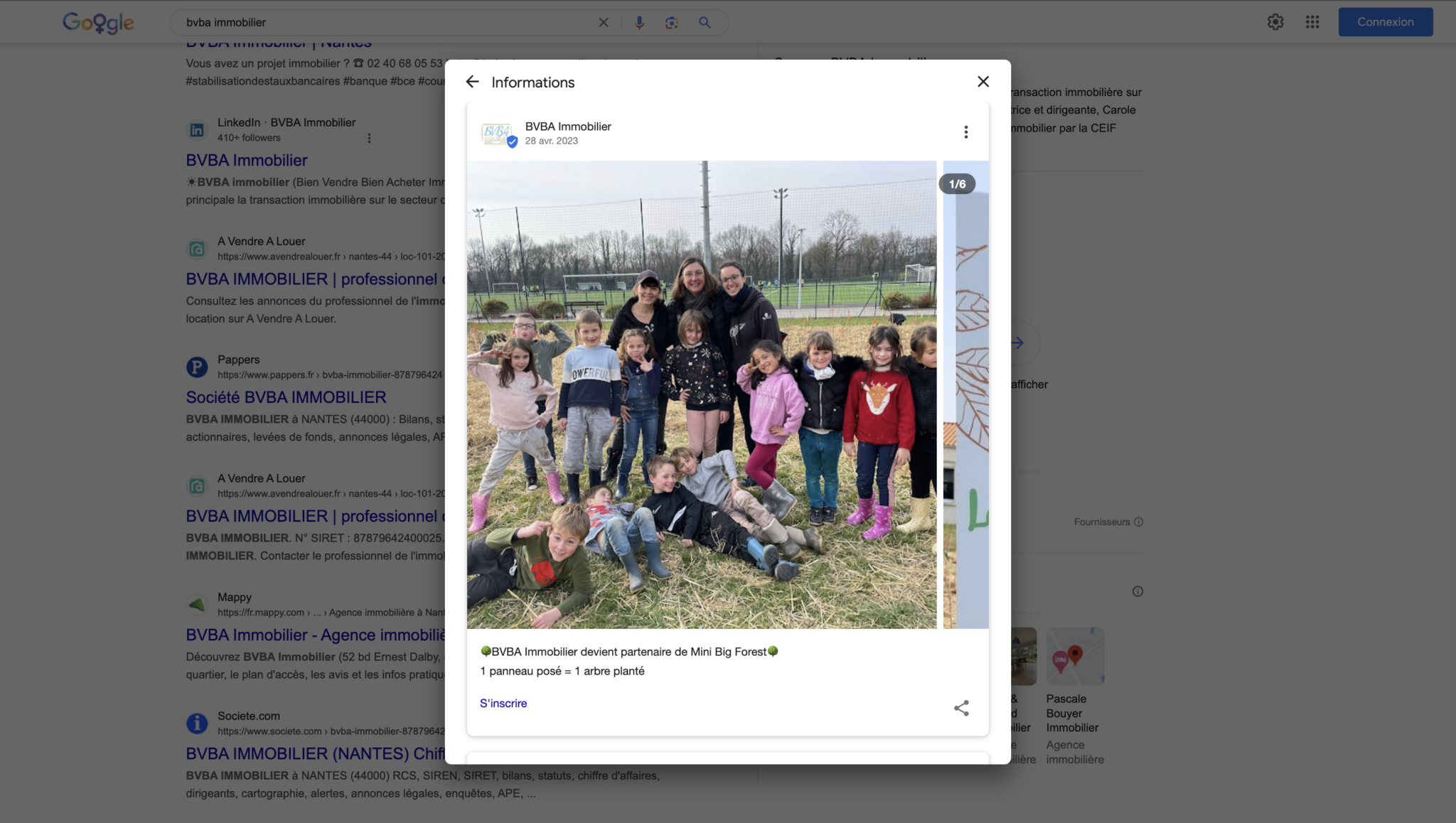
Task: Click the verified badge on BVBA Immobilier profile
Action: coord(513,141)
